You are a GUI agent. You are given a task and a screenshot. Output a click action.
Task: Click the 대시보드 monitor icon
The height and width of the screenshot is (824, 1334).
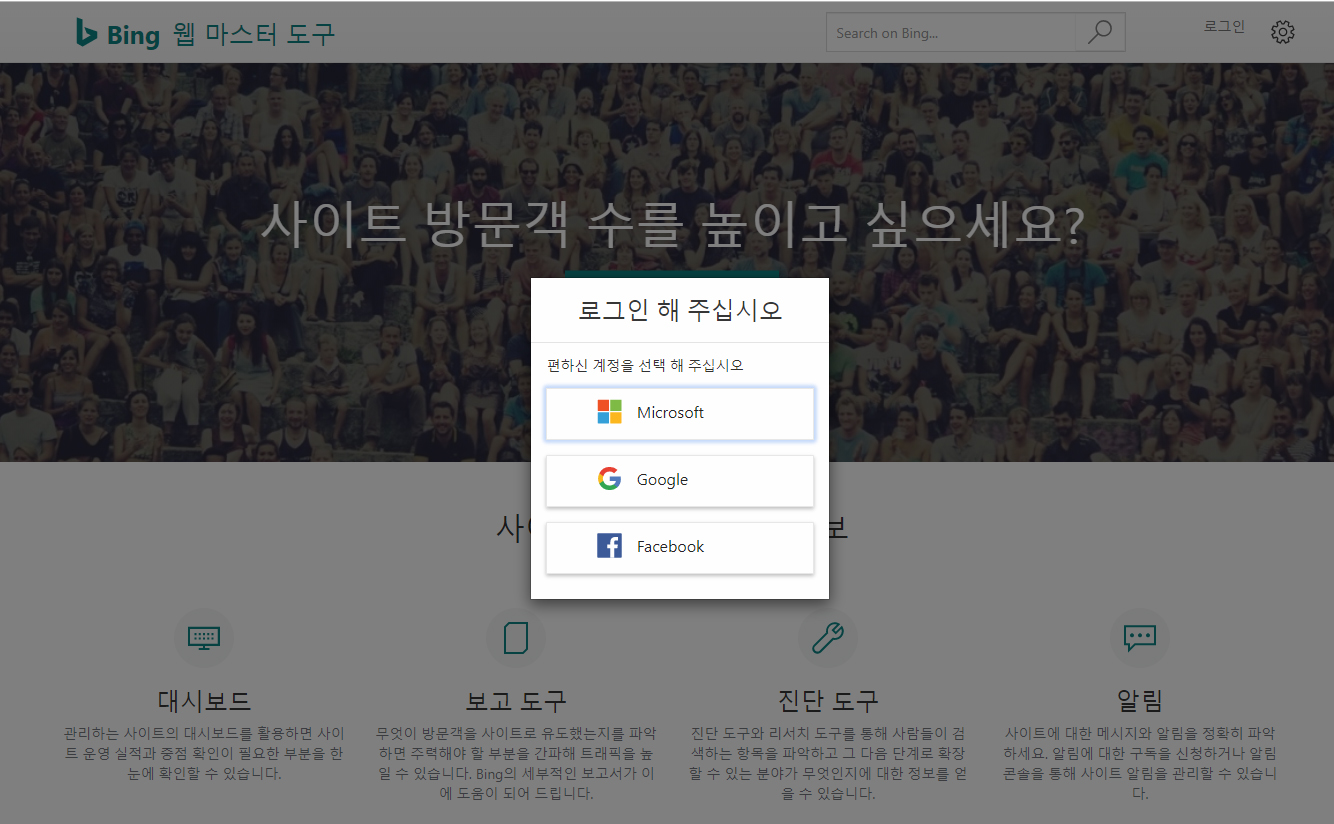[x=204, y=637]
